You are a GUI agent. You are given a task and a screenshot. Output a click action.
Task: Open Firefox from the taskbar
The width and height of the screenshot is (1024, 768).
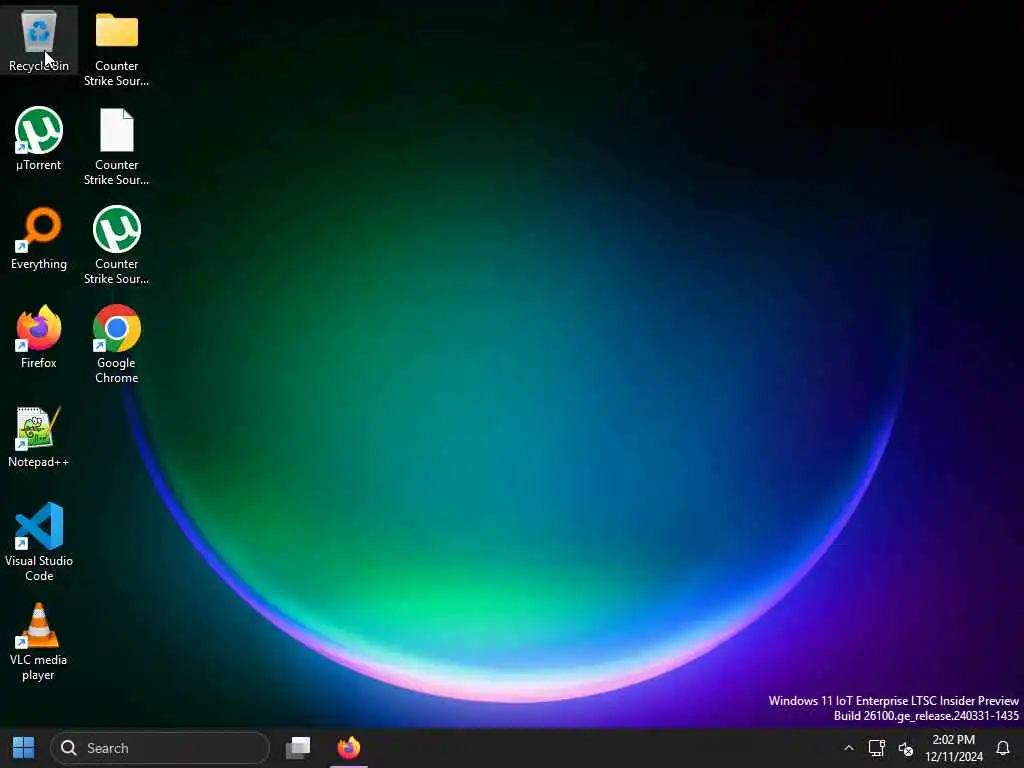click(x=349, y=748)
